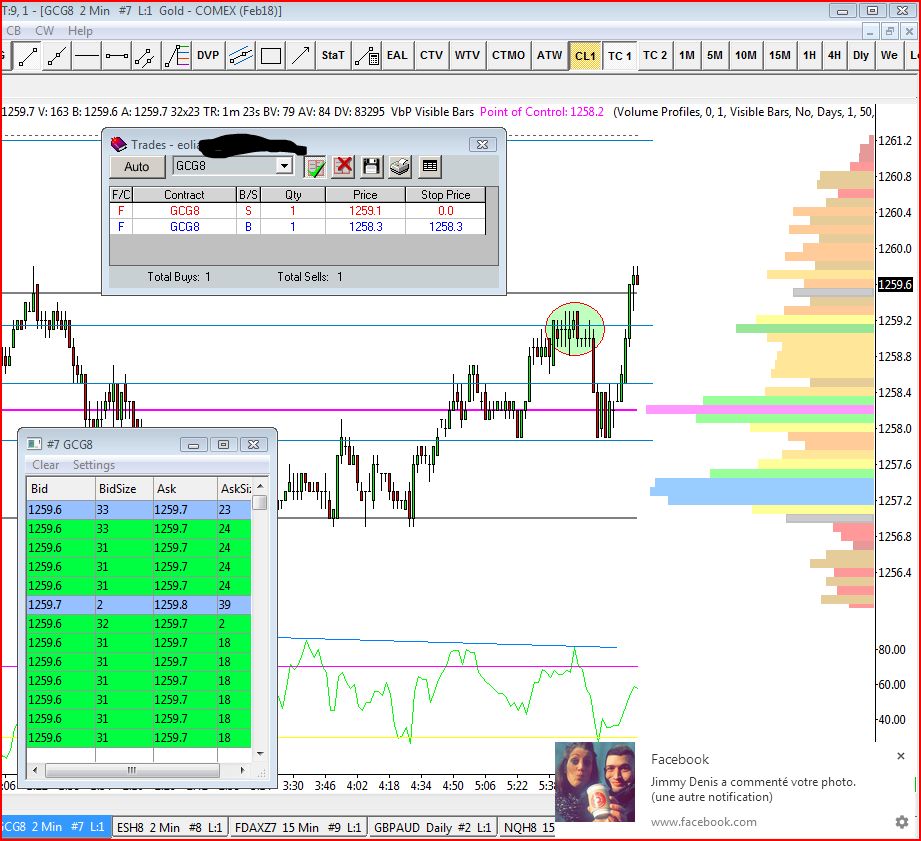Switch chart to 1M timeframe
This screenshot has width=921, height=841.
pyautogui.click(x=687, y=56)
